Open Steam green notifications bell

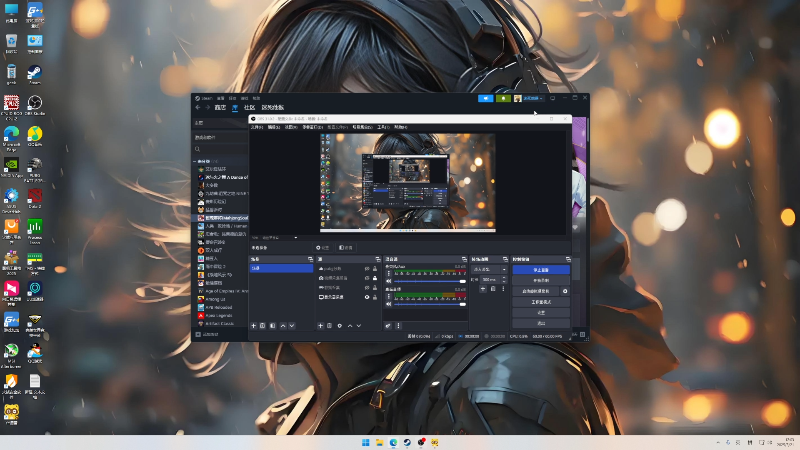point(503,98)
